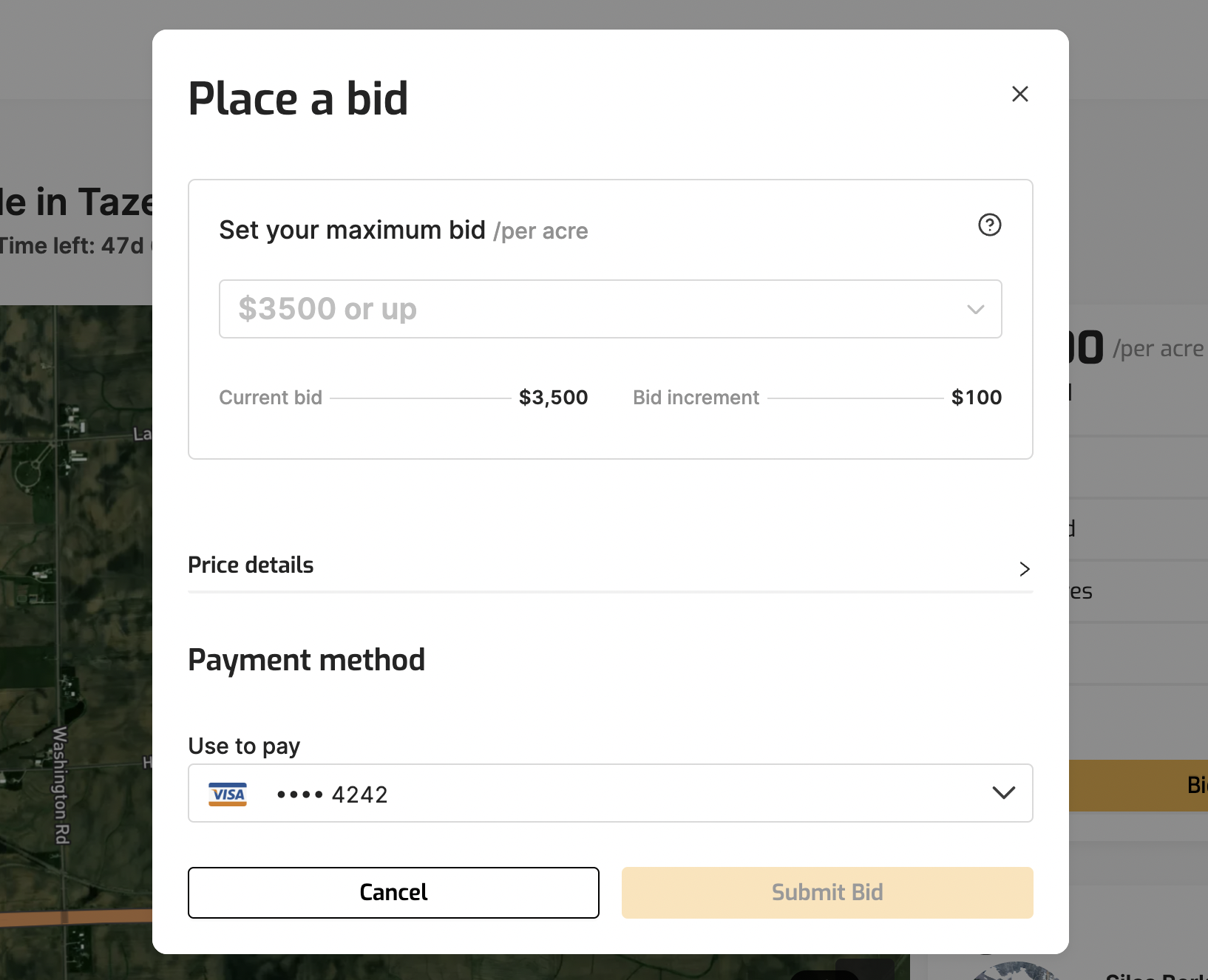The height and width of the screenshot is (980, 1208).
Task: Click the Use to pay label
Action: tap(244, 746)
